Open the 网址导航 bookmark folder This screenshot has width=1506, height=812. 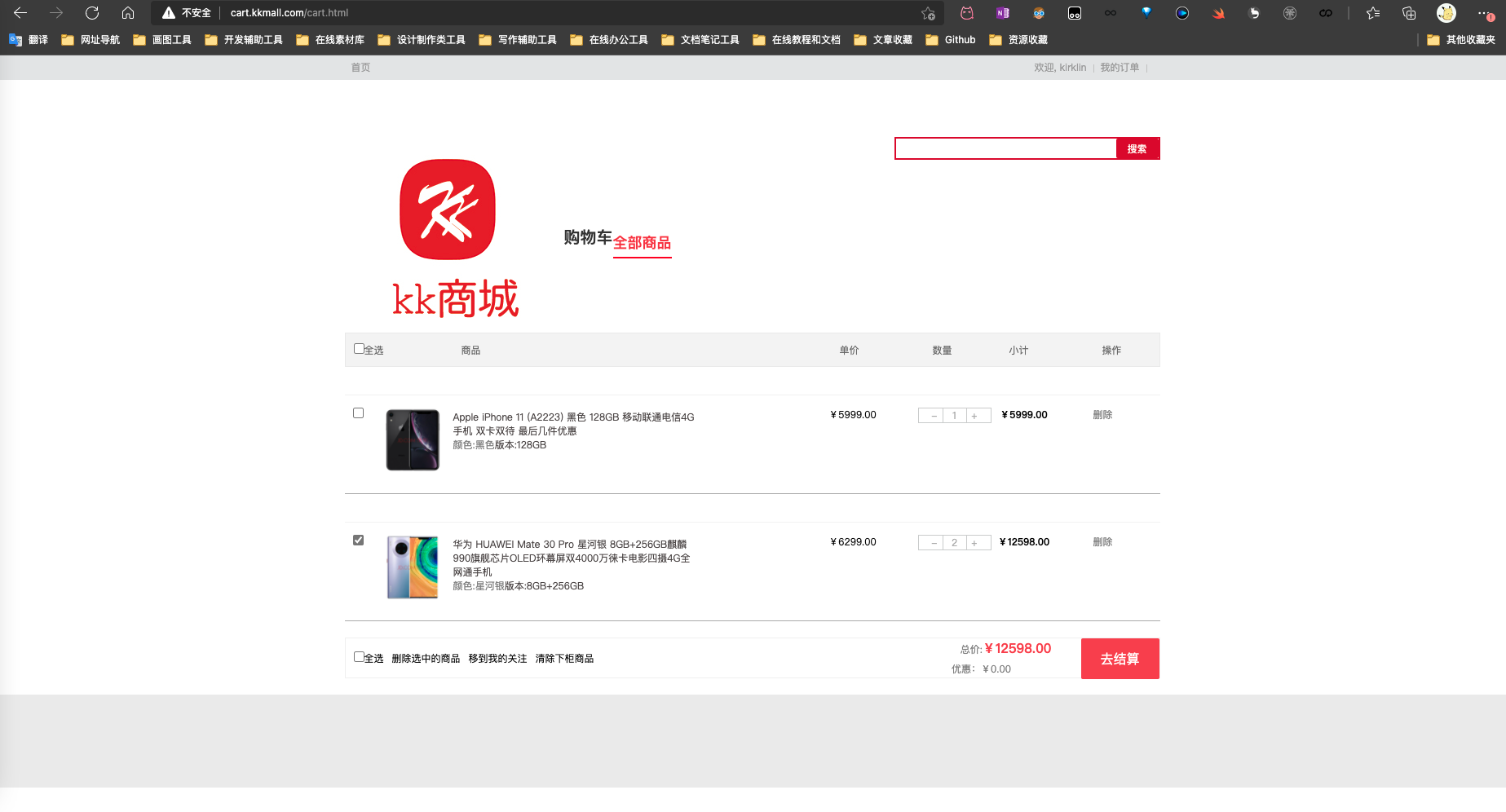click(x=91, y=40)
